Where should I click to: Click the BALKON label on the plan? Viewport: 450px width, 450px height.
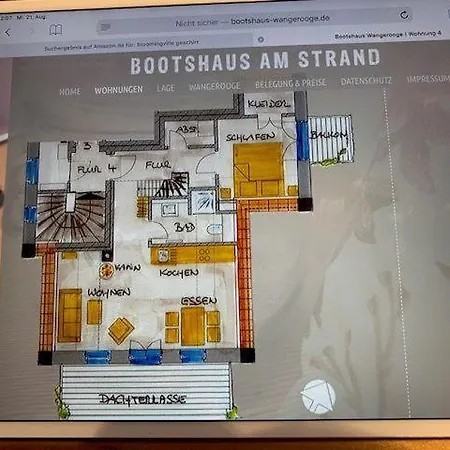point(328,134)
